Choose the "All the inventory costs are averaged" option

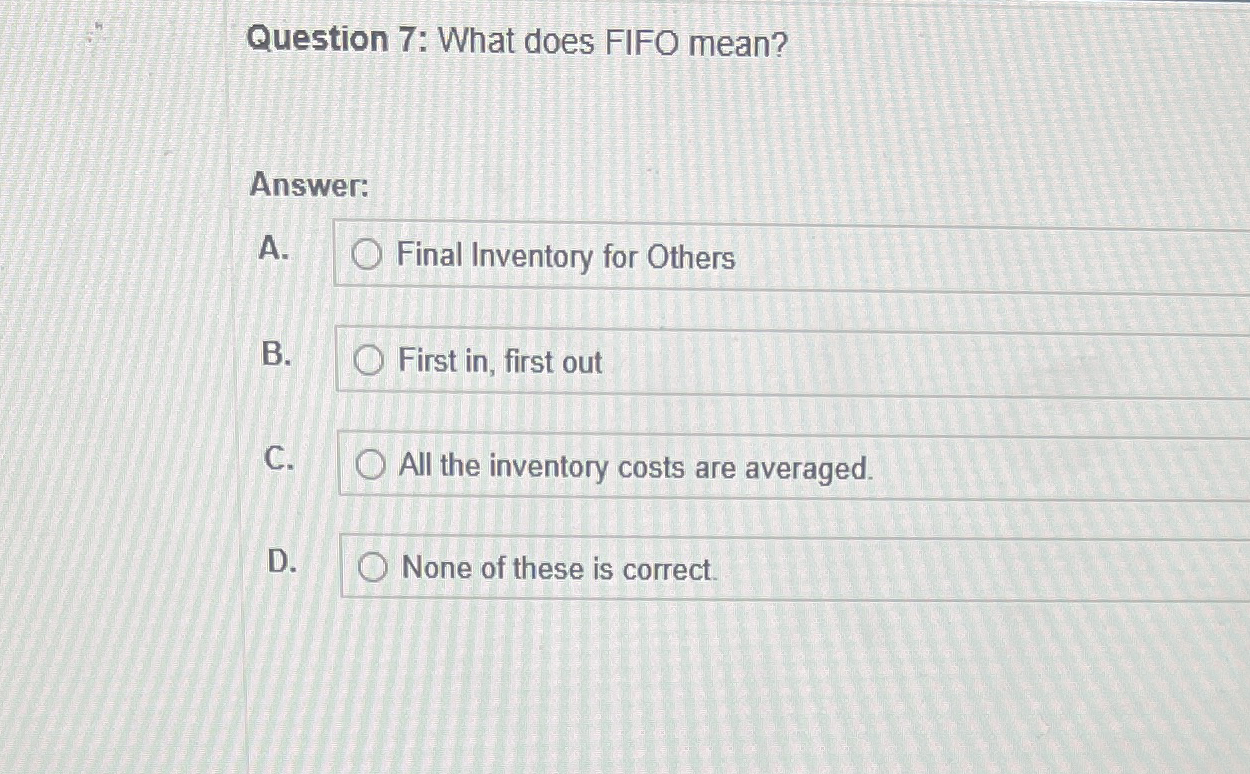(372, 462)
